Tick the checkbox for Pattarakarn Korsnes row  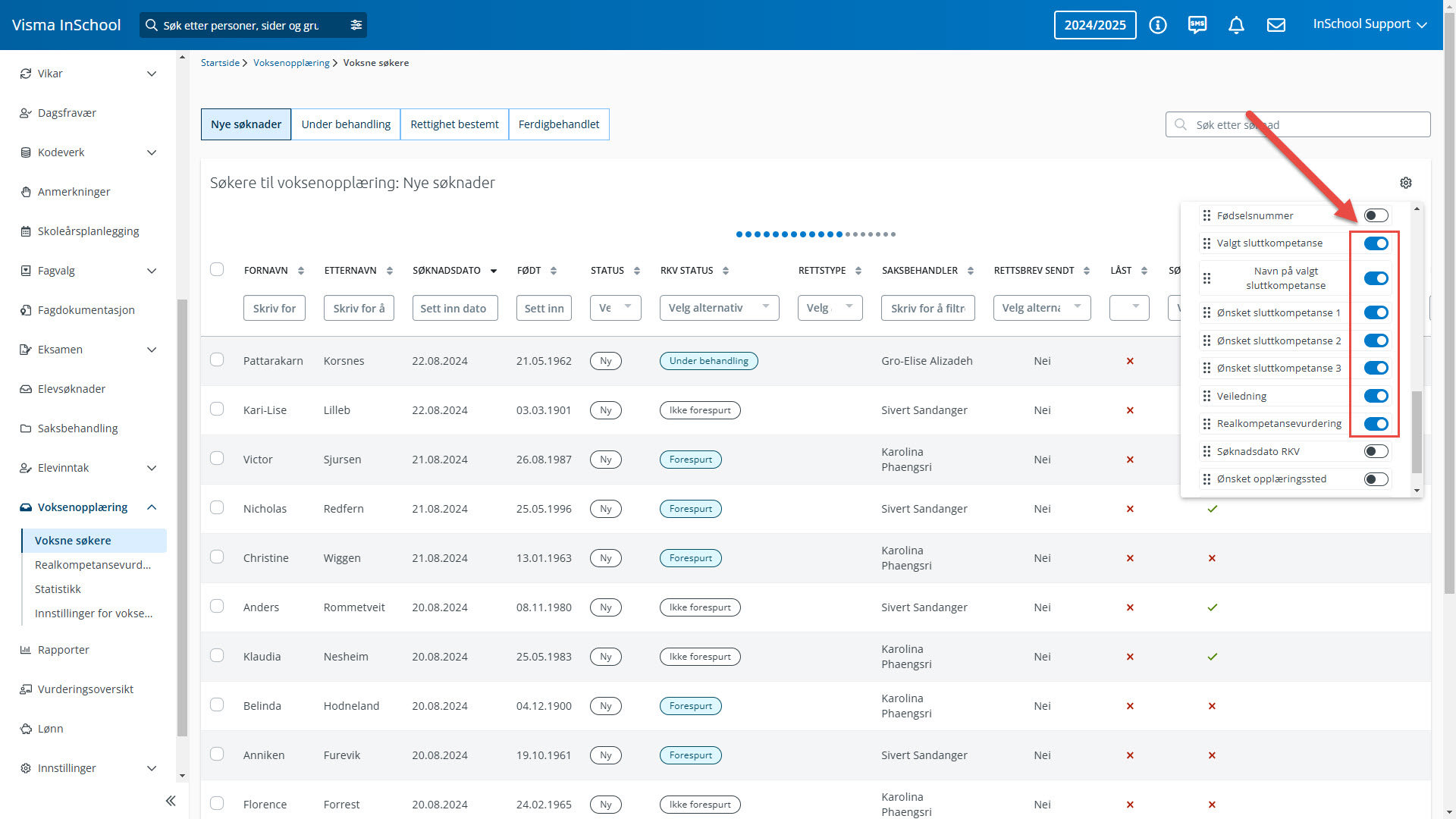click(217, 359)
